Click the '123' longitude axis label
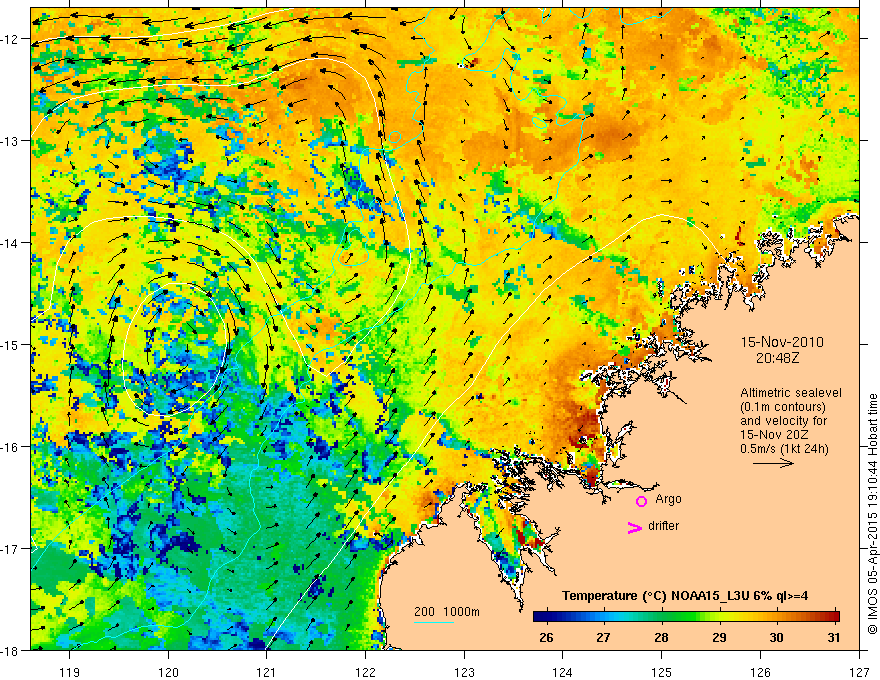 464,672
